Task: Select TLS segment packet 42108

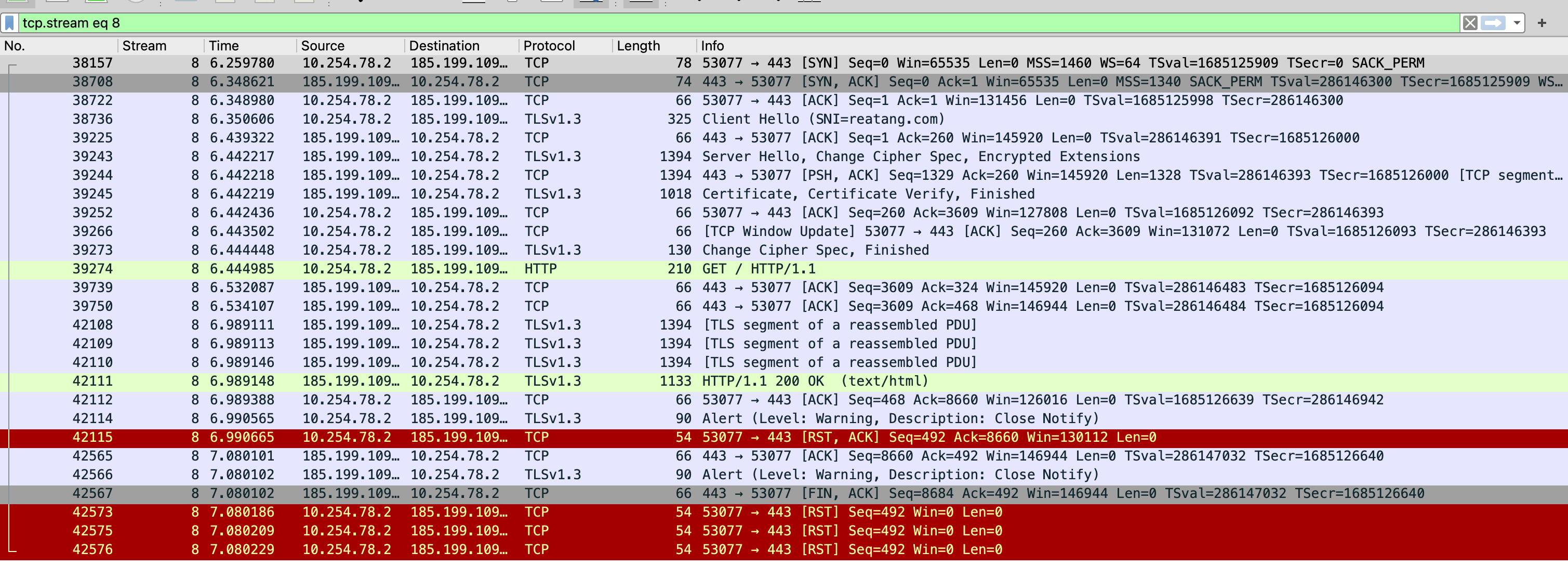Action: [784, 325]
